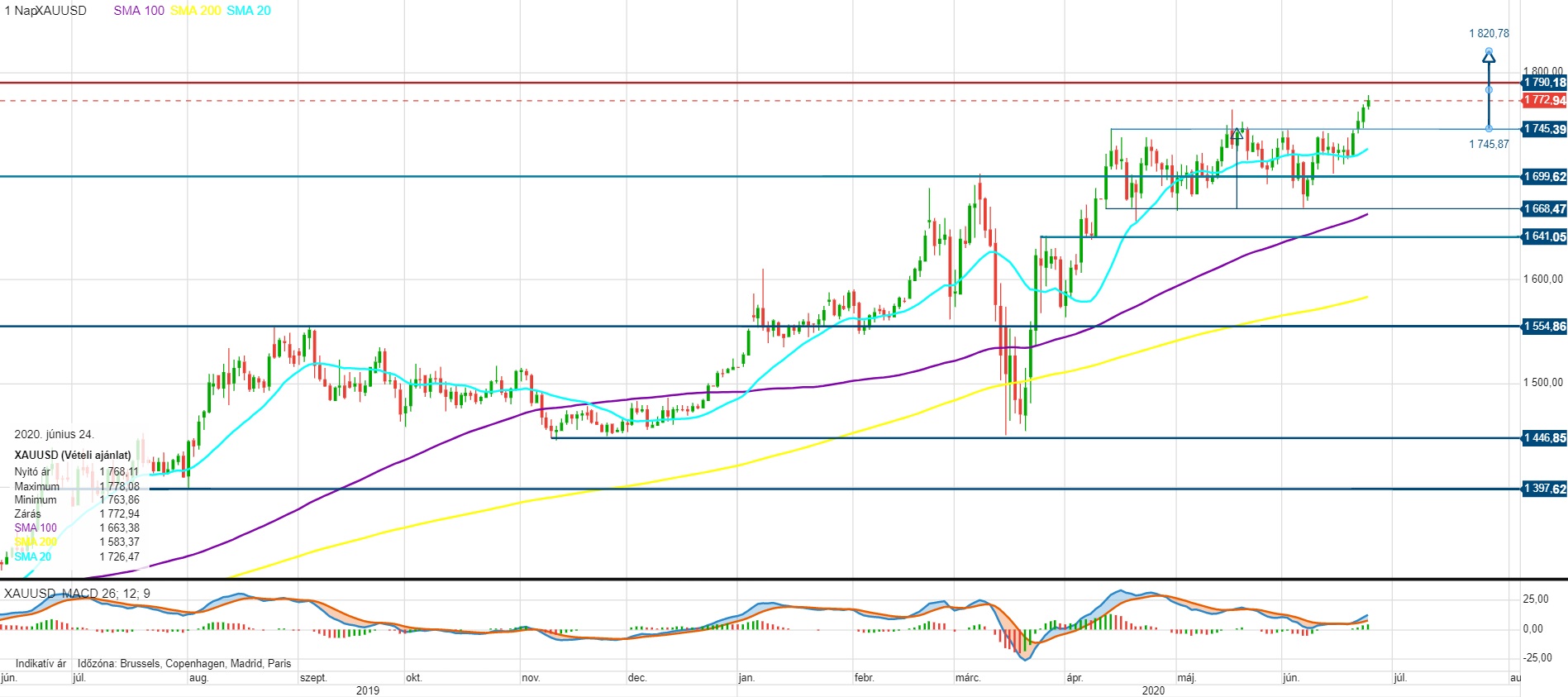Click the Nyitó ár value 1 768,11
This screenshot has width=1568, height=697.
pyautogui.click(x=120, y=472)
